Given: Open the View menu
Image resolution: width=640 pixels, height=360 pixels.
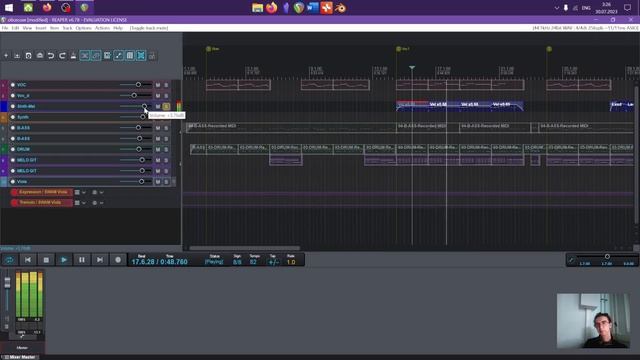Looking at the screenshot, I should 27,28.
